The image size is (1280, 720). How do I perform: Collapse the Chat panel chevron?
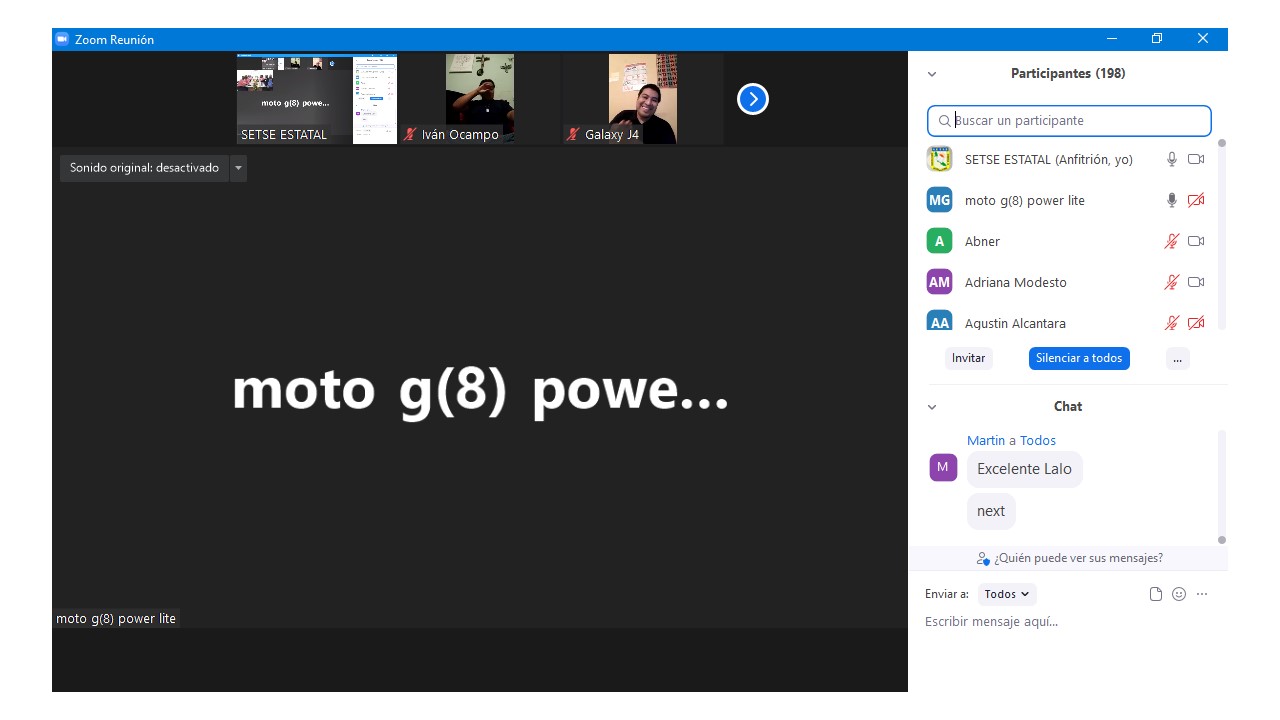click(932, 407)
